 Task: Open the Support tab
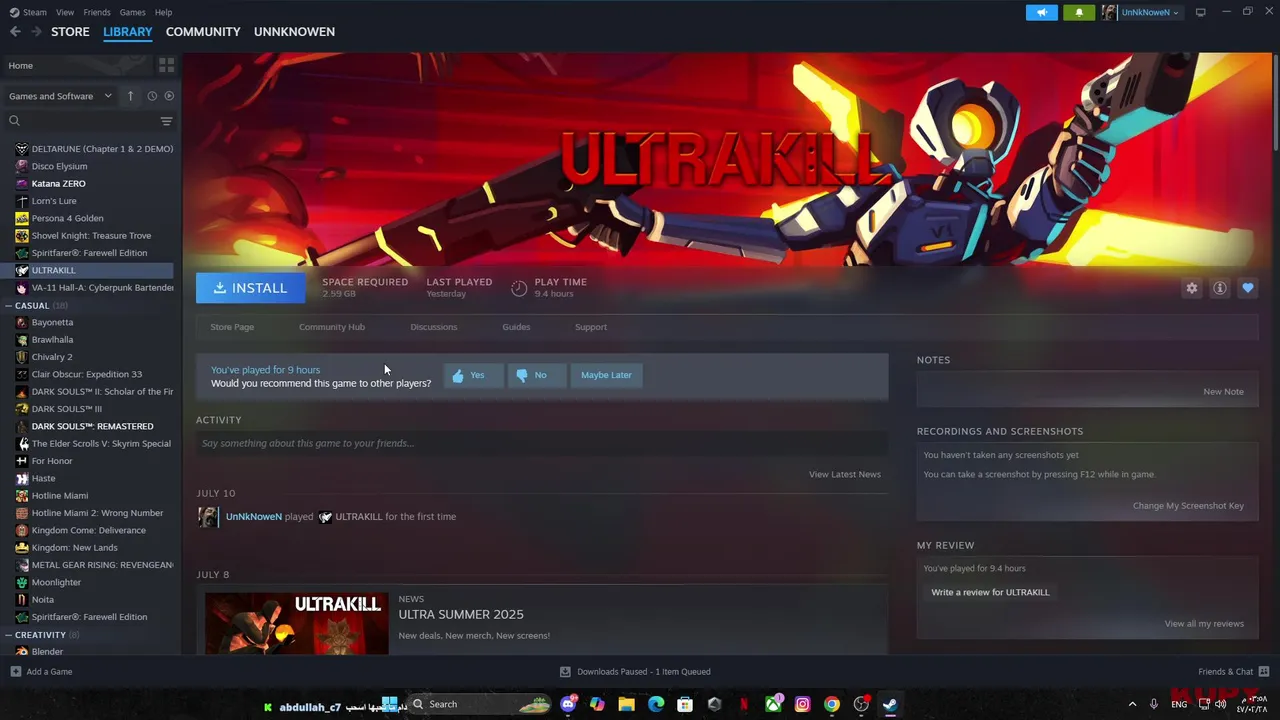click(x=591, y=327)
